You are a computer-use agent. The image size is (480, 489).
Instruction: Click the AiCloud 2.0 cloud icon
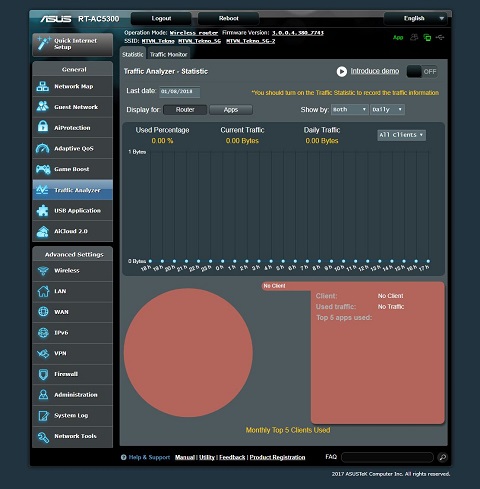tap(43, 231)
